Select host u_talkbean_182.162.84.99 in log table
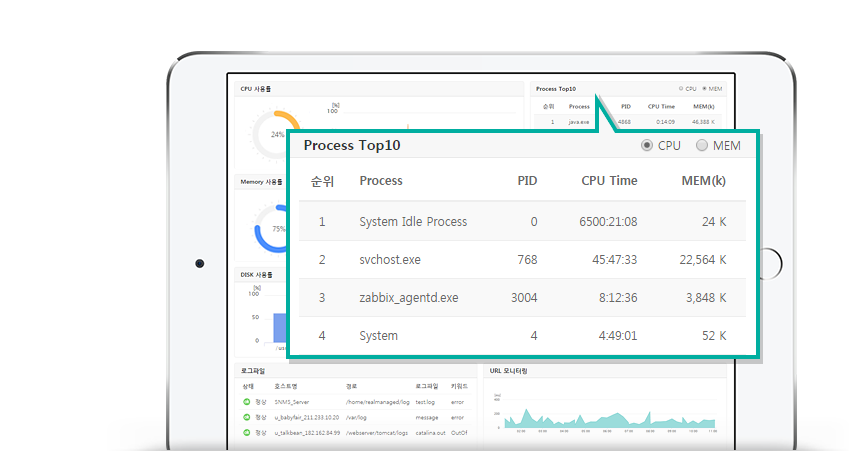The height and width of the screenshot is (464, 850). pyautogui.click(x=307, y=433)
